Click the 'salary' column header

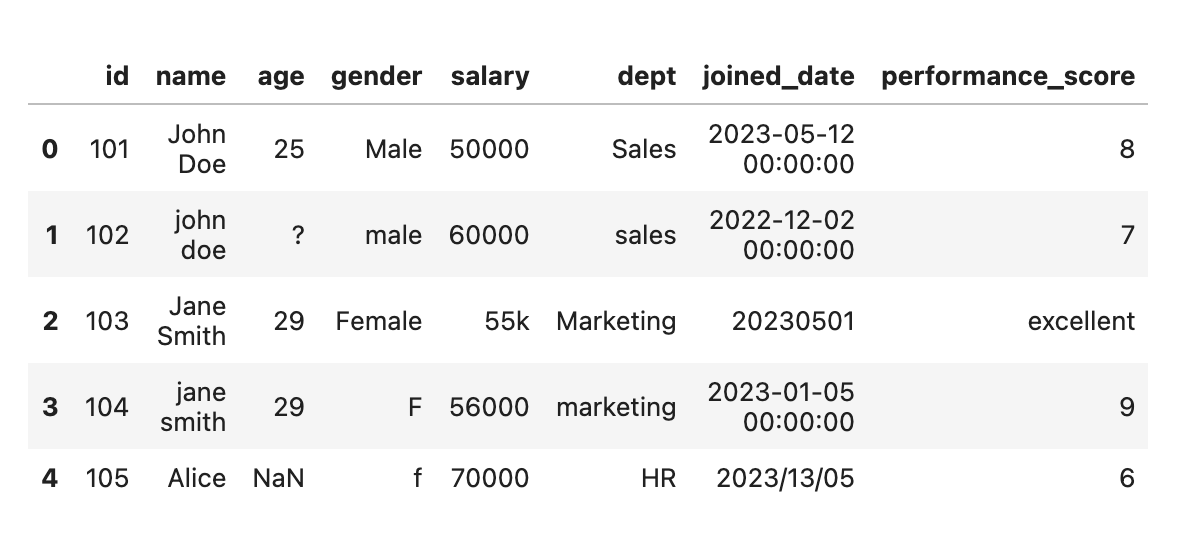click(490, 77)
